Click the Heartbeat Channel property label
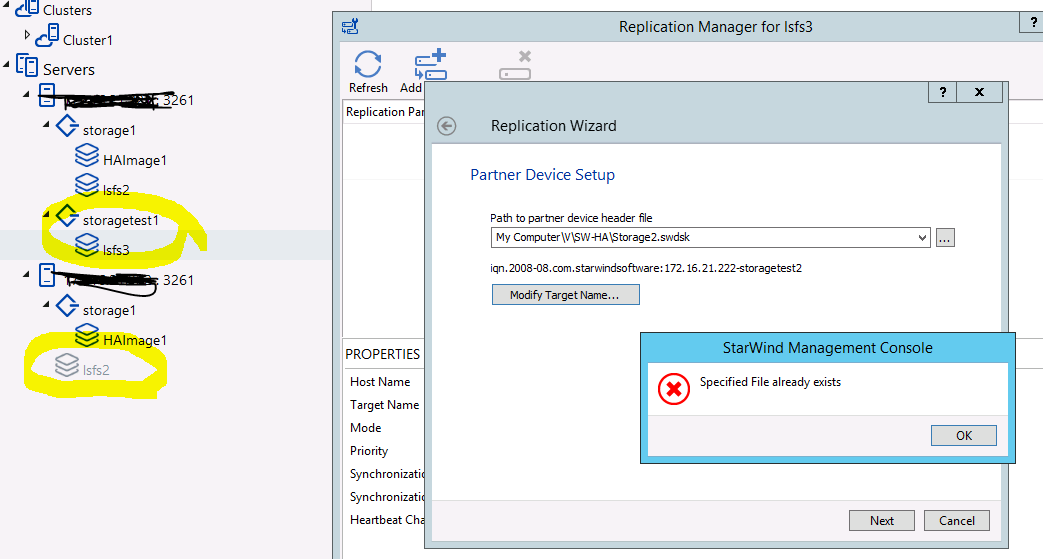Image resolution: width=1043 pixels, height=559 pixels. (387, 520)
